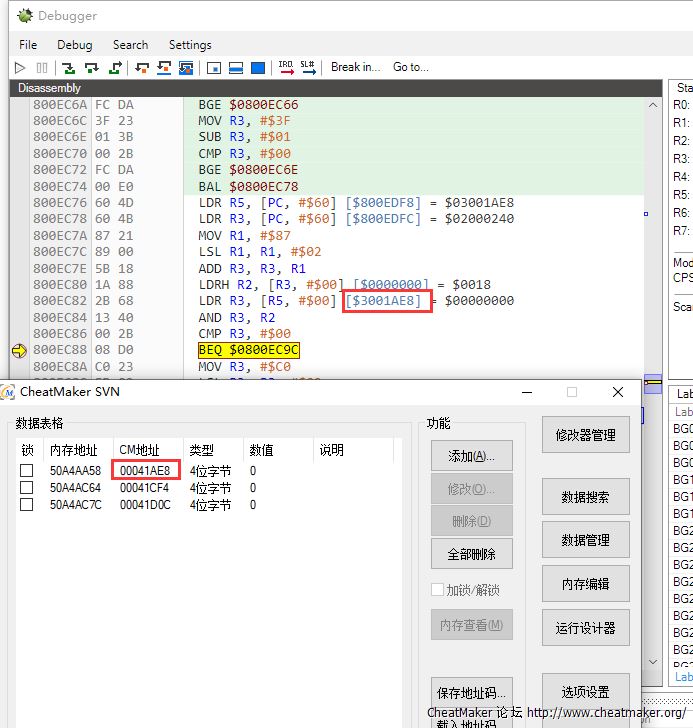Click the Step Into toolbar icon
693x728 pixels.
point(69,68)
